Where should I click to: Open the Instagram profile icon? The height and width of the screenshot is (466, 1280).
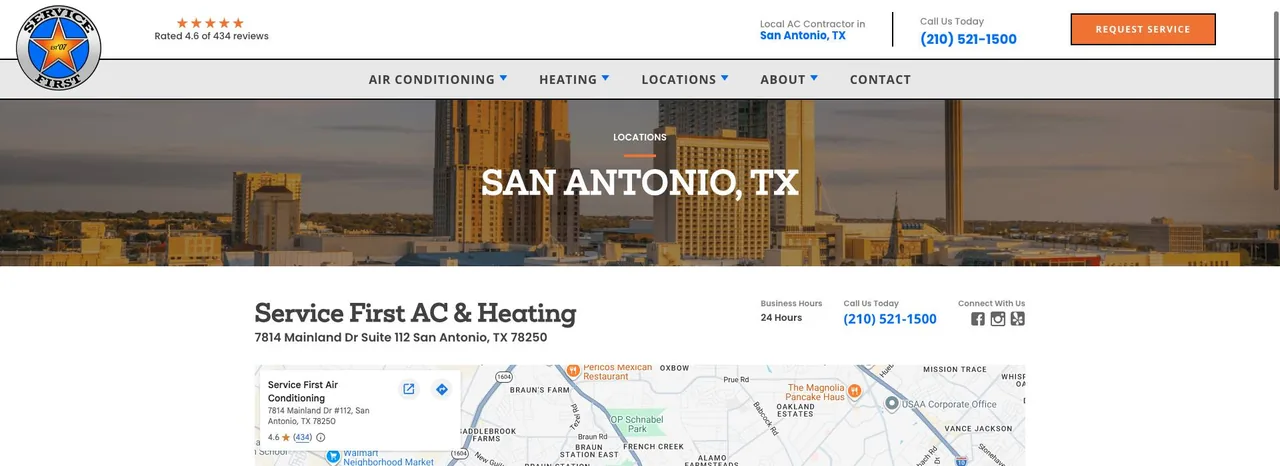pos(998,319)
